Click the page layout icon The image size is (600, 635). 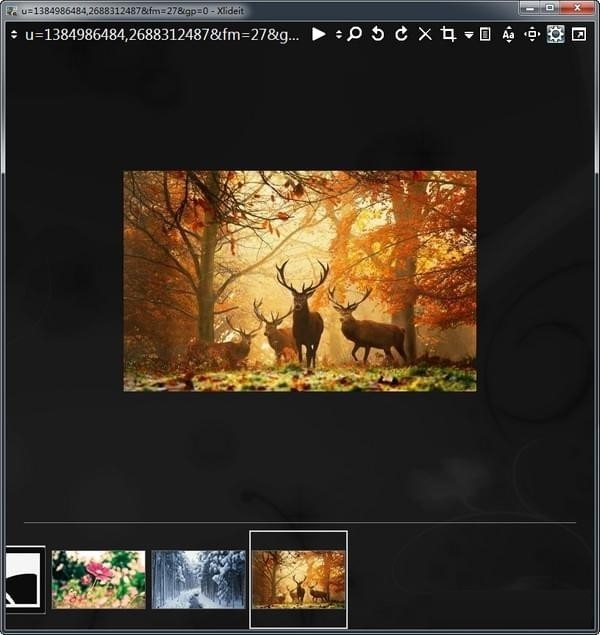[485, 34]
